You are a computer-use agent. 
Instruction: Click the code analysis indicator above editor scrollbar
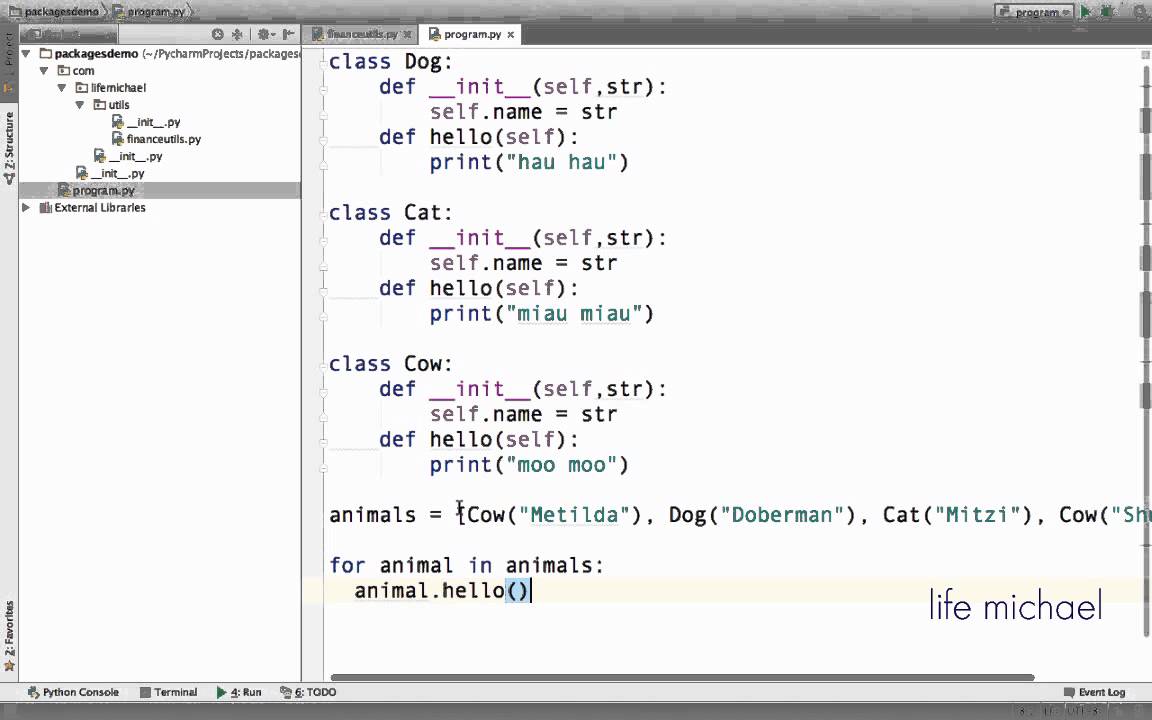click(x=1145, y=54)
